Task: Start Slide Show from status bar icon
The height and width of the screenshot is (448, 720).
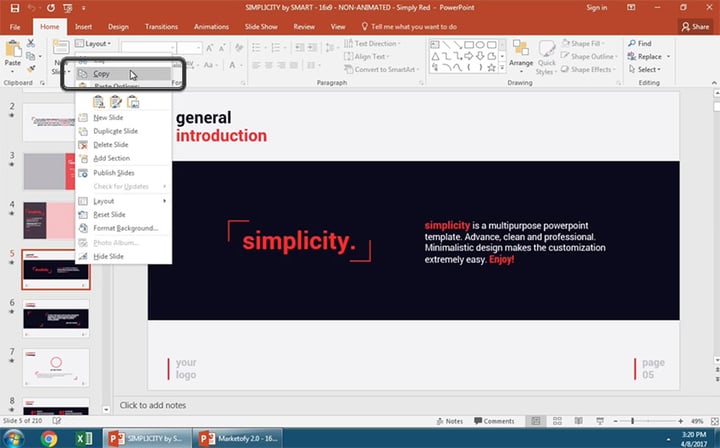Action: coord(600,421)
